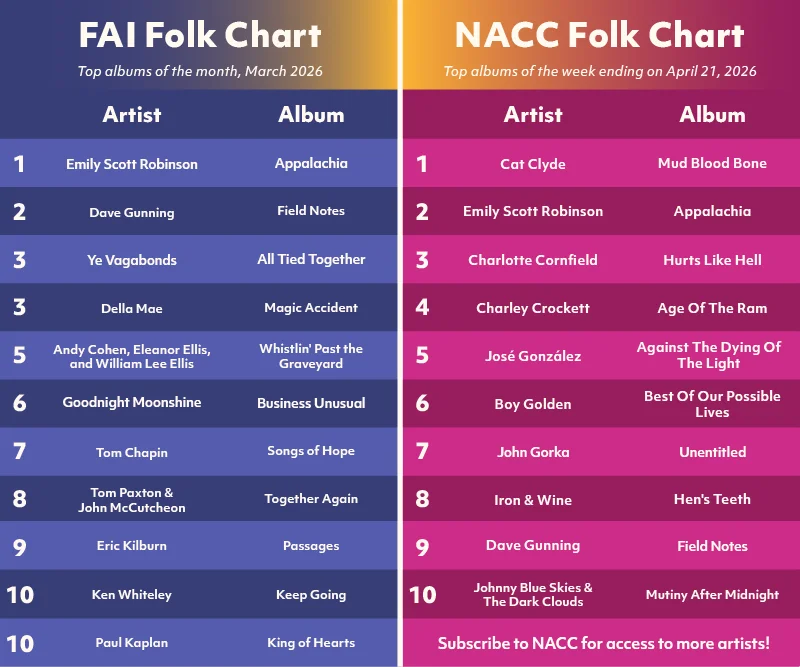Click the King of Hearts album
This screenshot has width=800, height=667.
click(311, 643)
